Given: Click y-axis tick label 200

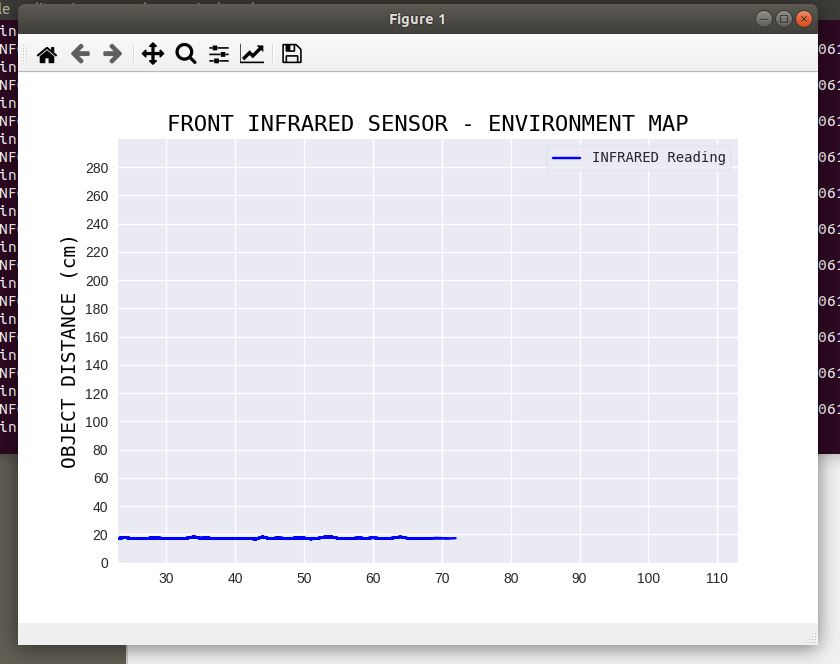Looking at the screenshot, I should (x=97, y=281).
